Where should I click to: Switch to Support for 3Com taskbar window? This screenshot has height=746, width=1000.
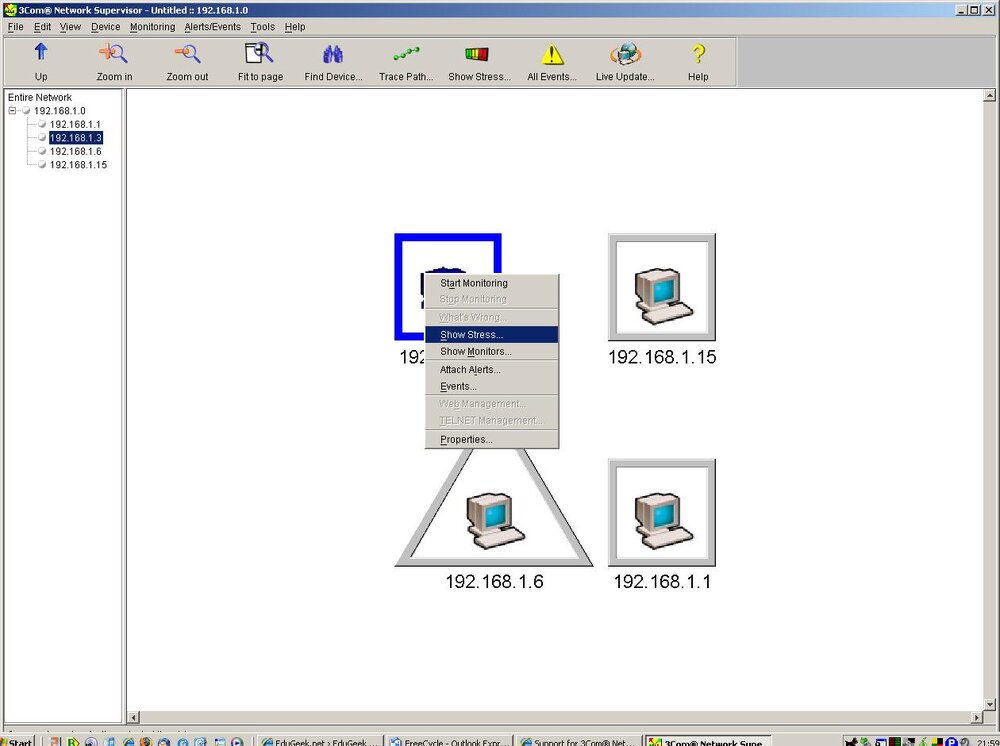tap(578, 741)
